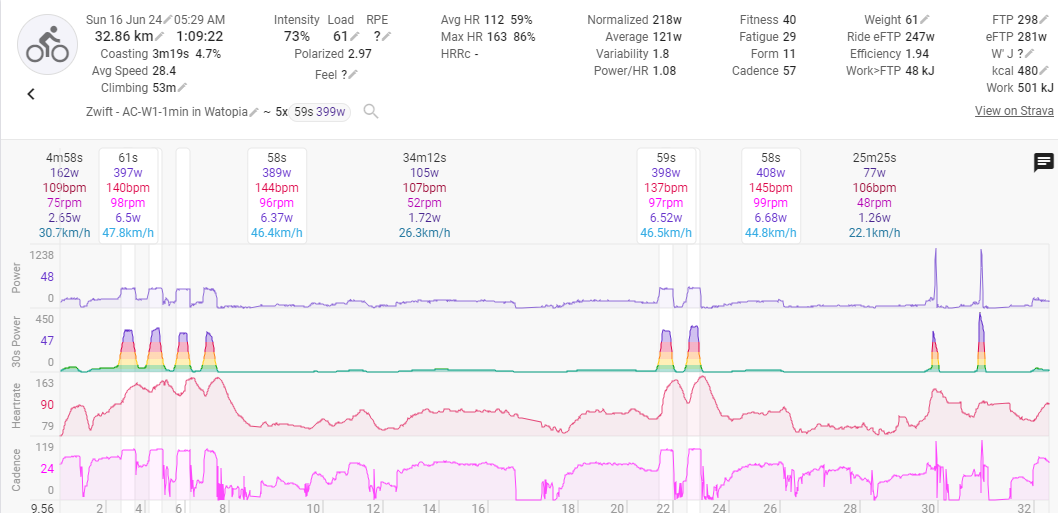Viewport: 1058px width, 513px height.
Task: Go back using the left chevron arrow
Action: coord(31,94)
